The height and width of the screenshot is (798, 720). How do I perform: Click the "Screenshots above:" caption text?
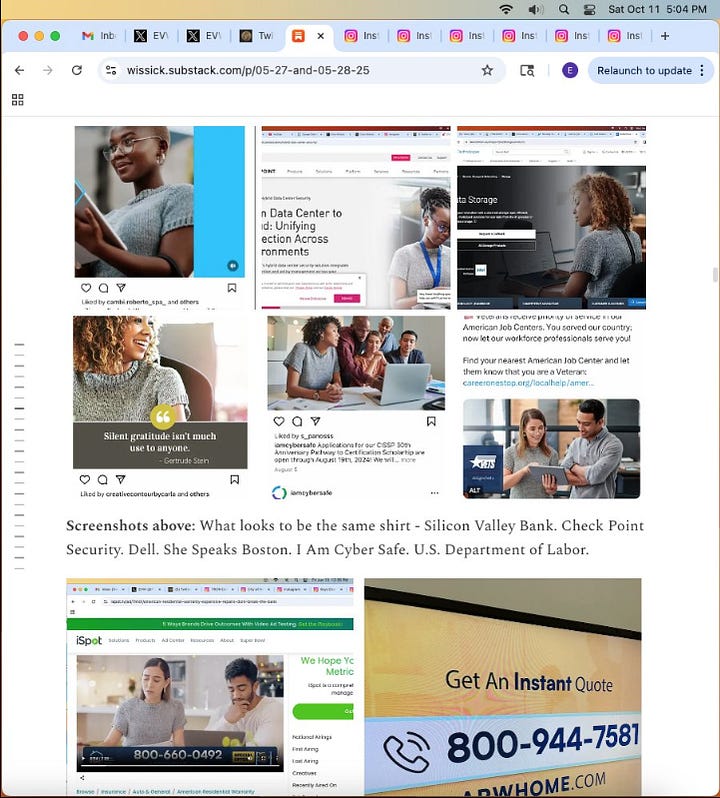point(131,525)
